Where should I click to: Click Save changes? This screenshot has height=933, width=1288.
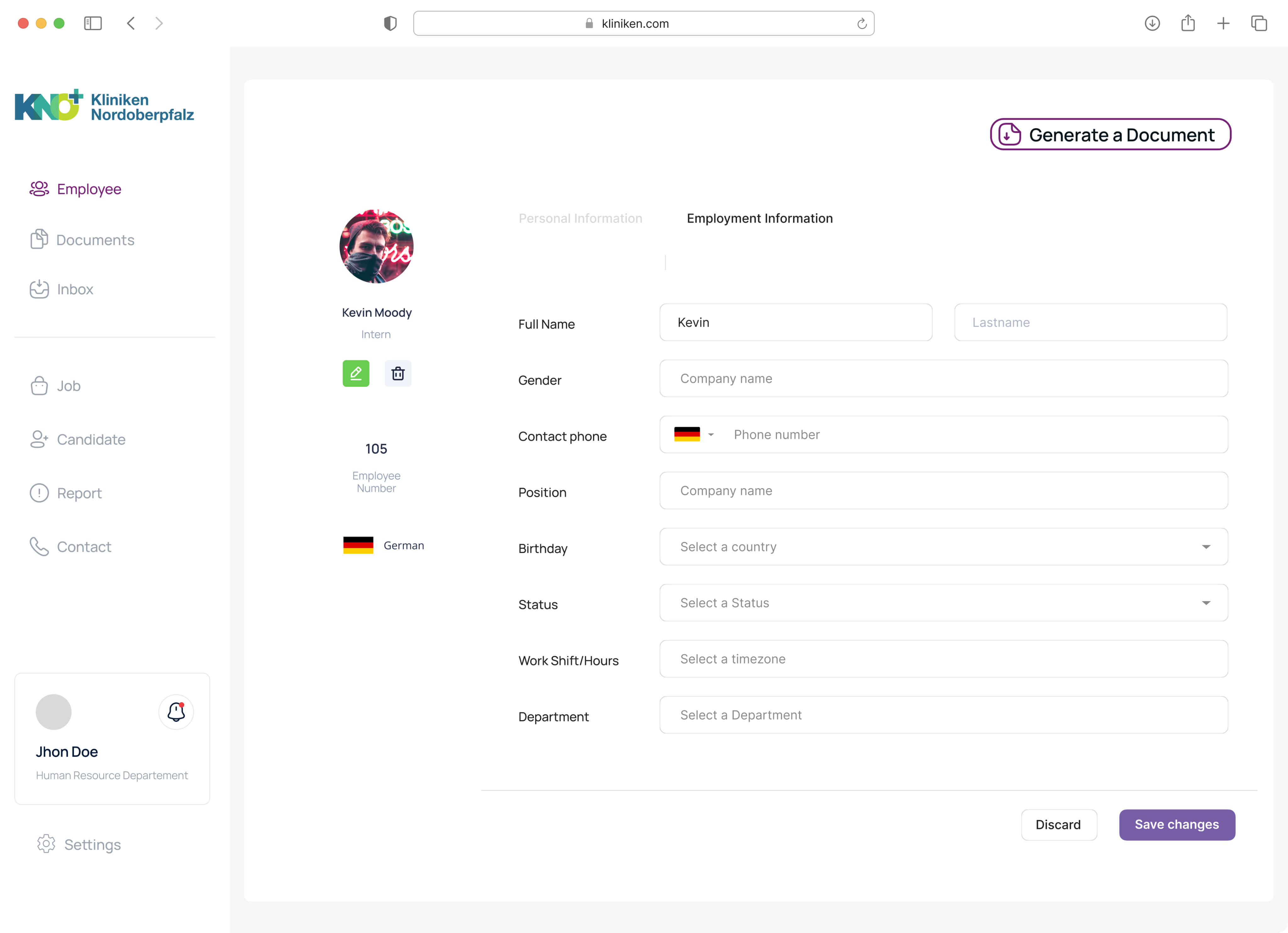(1177, 825)
